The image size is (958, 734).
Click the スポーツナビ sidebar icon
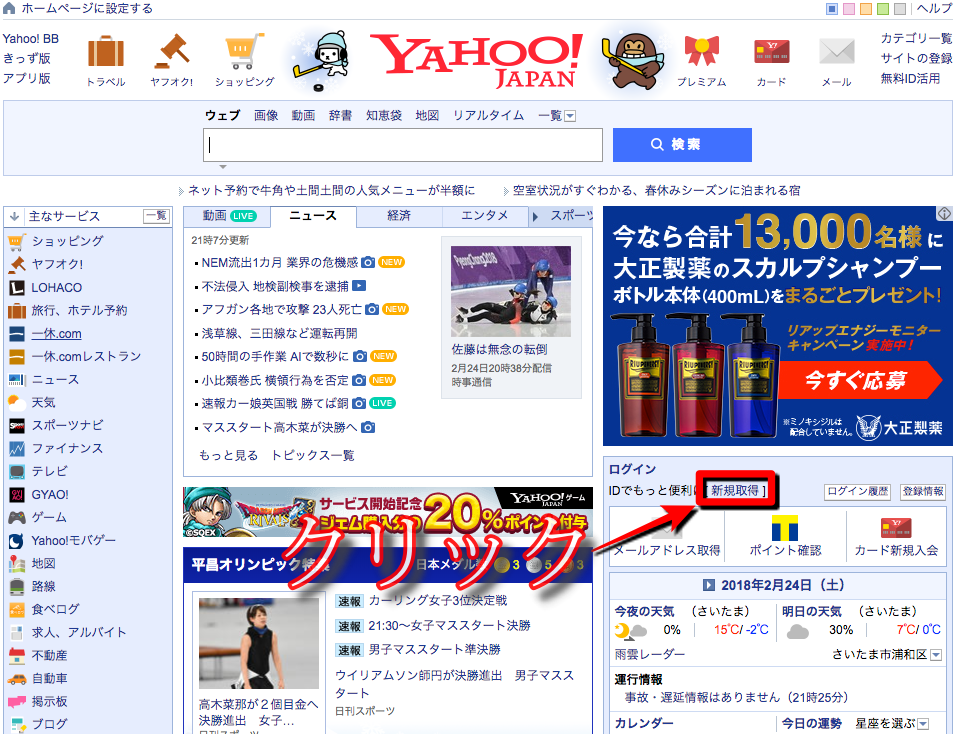(16, 425)
